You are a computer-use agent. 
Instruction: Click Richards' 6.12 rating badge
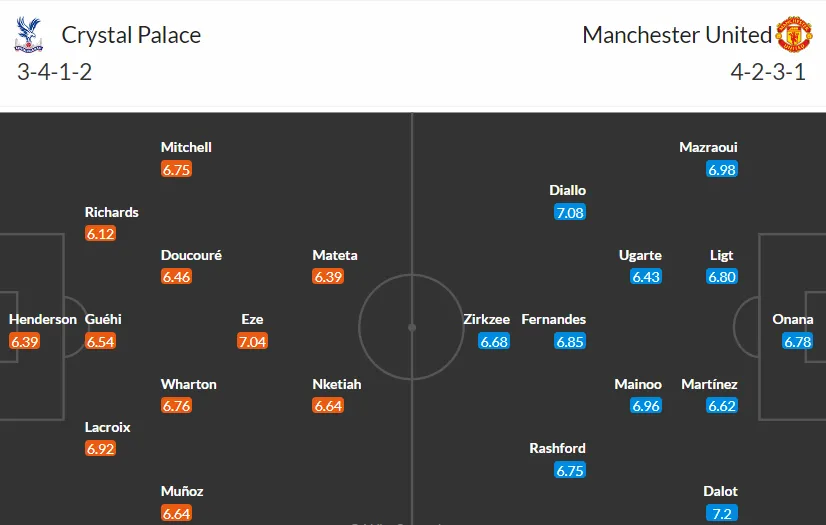(x=100, y=233)
